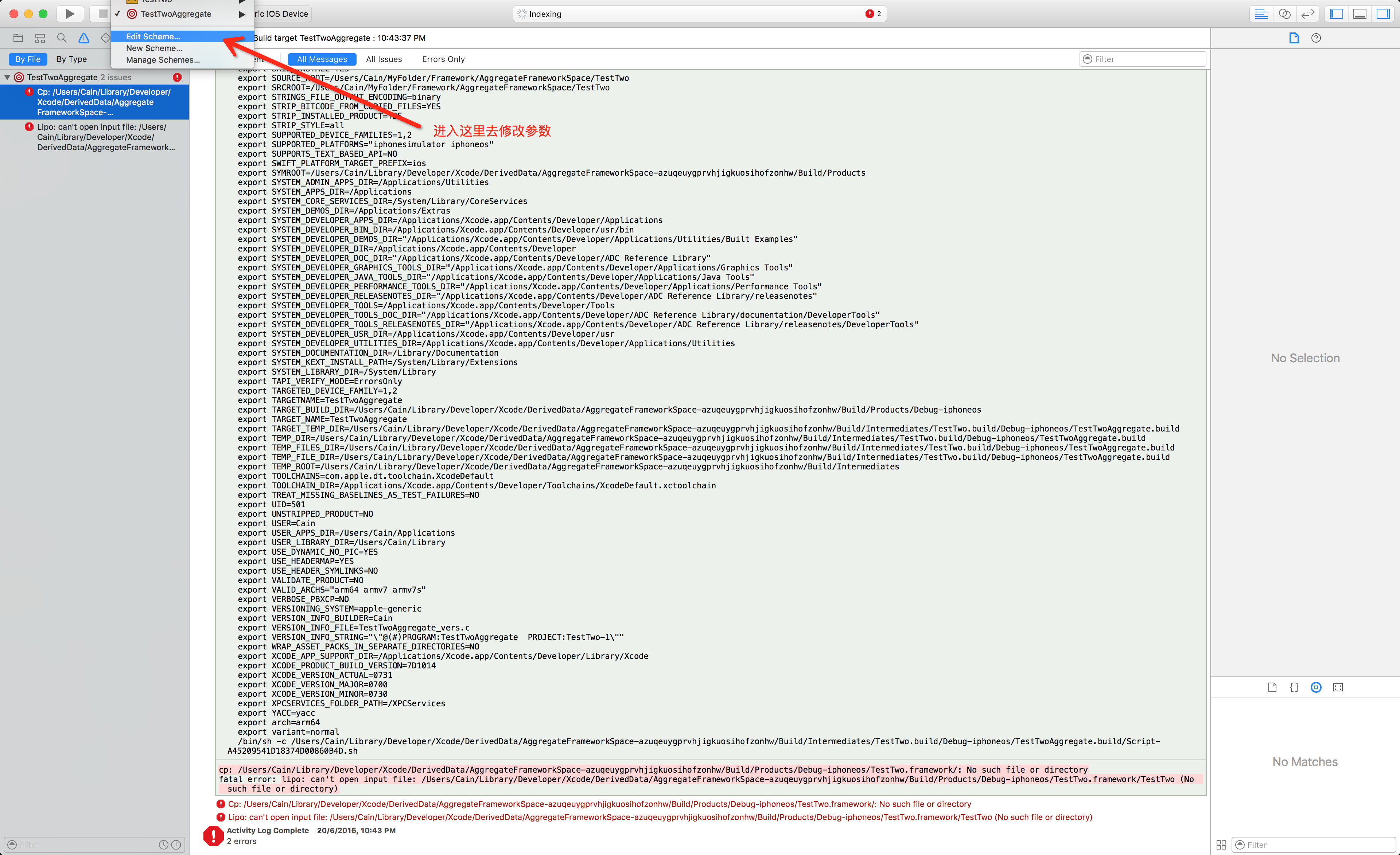Viewport: 1400px width, 855px height.
Task: Open the Media library
Action: (x=1338, y=687)
